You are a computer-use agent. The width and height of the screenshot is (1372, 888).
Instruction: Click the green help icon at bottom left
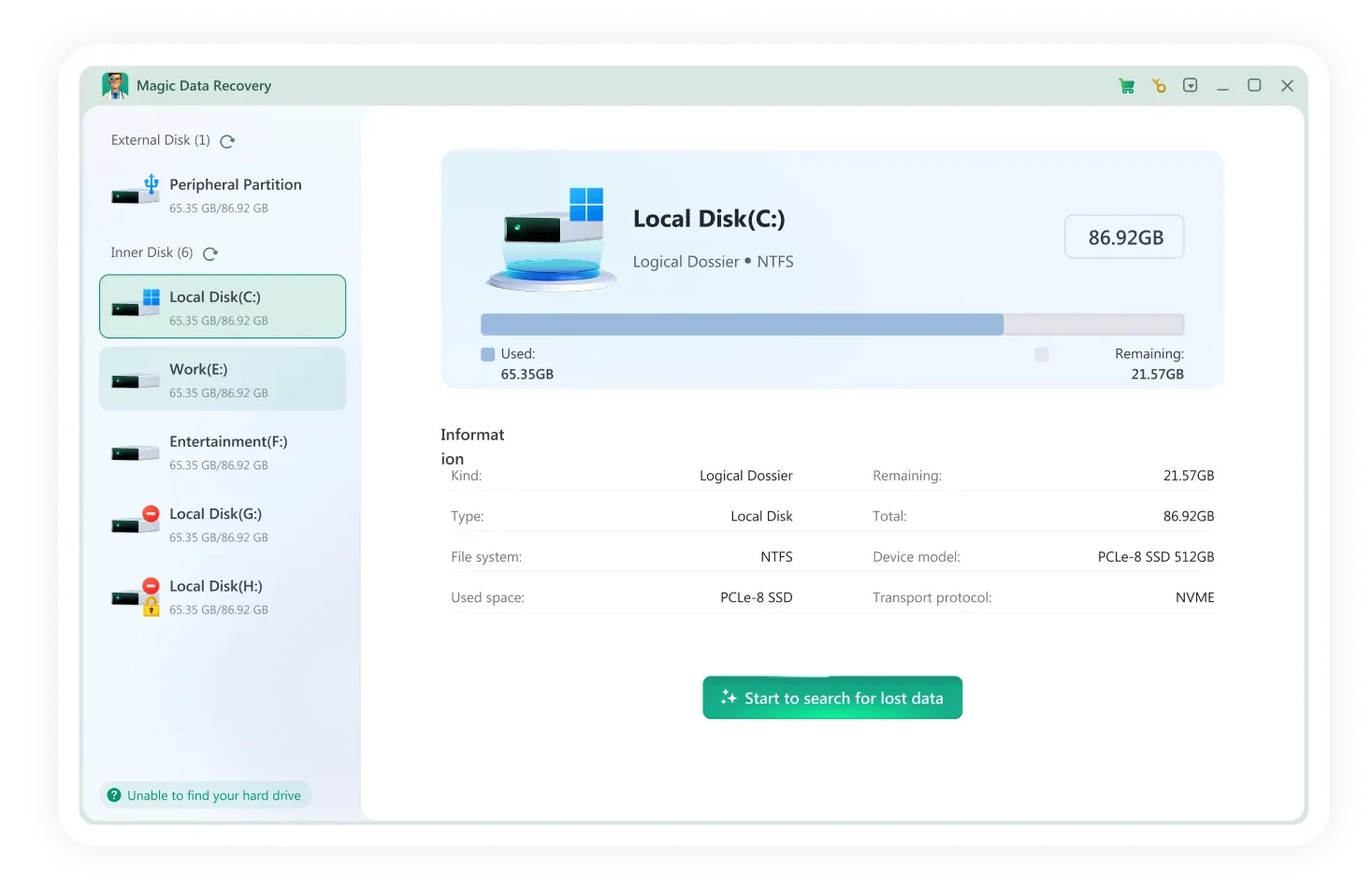click(x=114, y=795)
